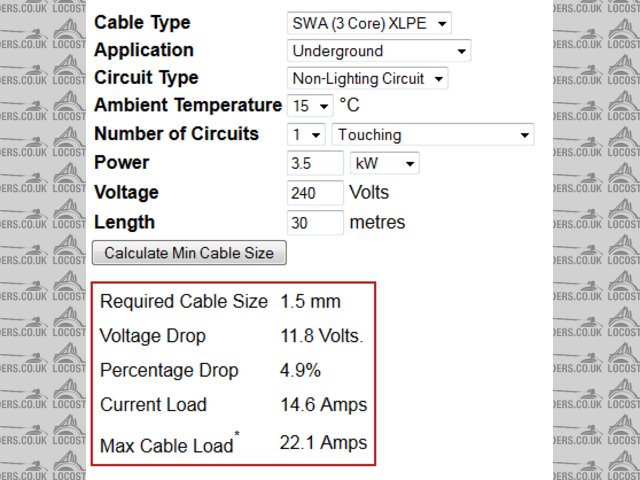
Task: Open the Circuit Type dropdown
Action: [x=368, y=78]
